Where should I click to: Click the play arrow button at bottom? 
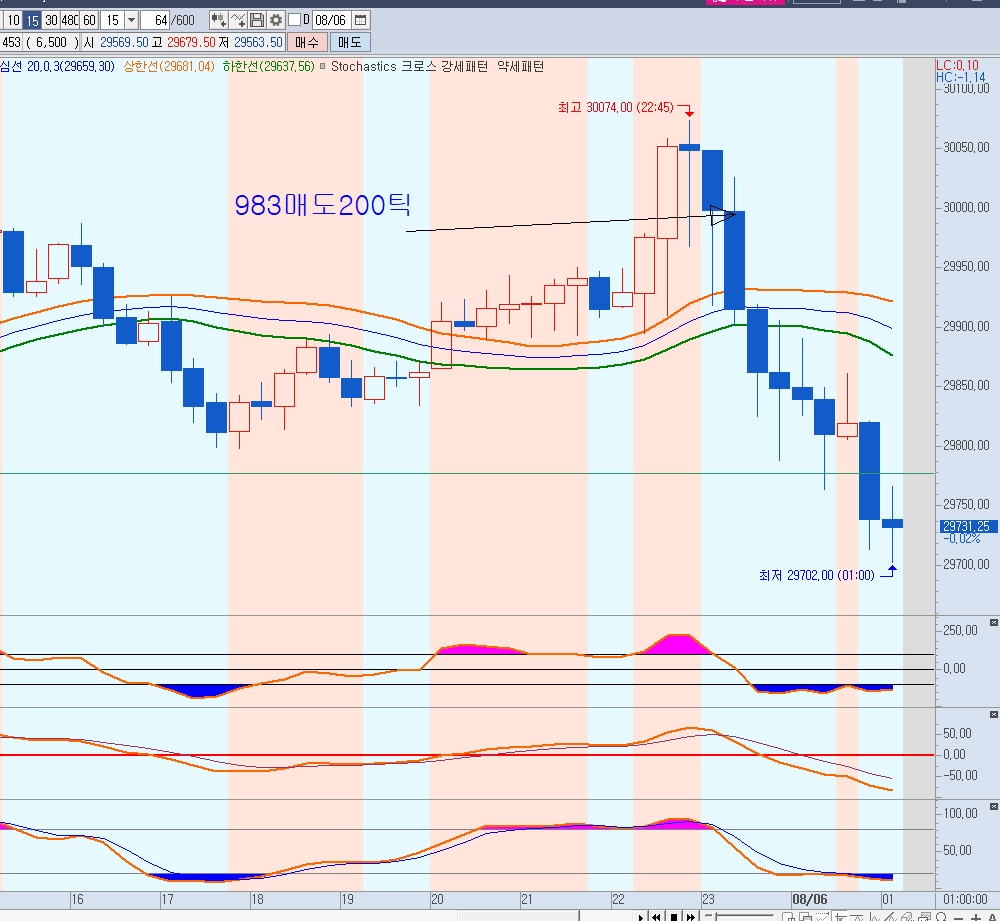[x=640, y=917]
